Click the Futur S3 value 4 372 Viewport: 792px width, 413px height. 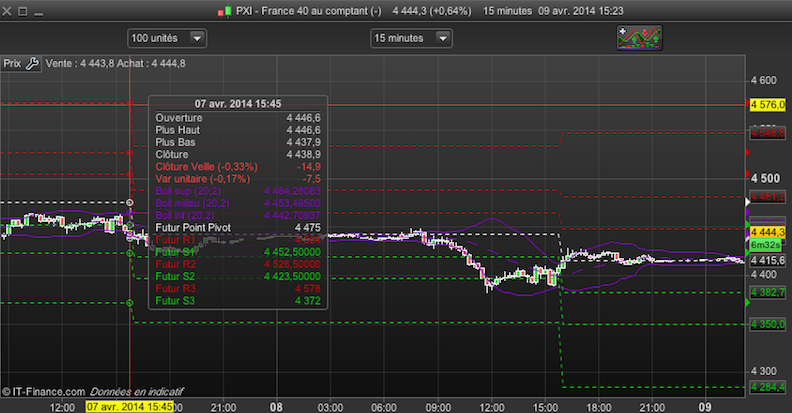click(x=308, y=301)
